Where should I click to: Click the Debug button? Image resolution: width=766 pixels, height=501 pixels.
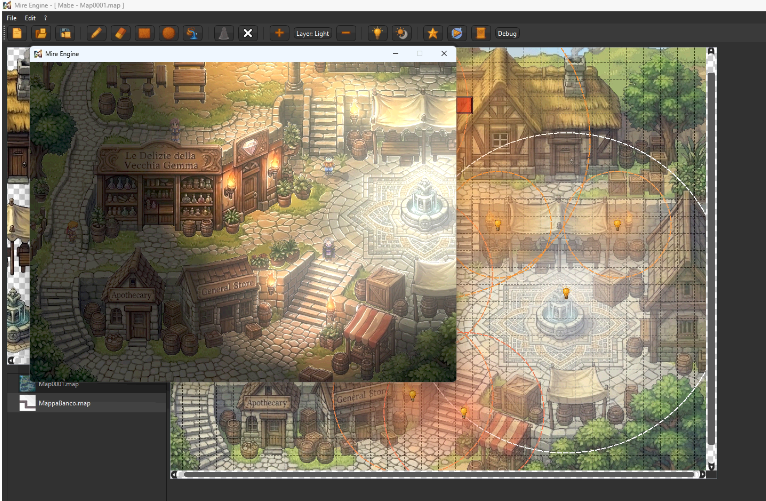point(507,33)
